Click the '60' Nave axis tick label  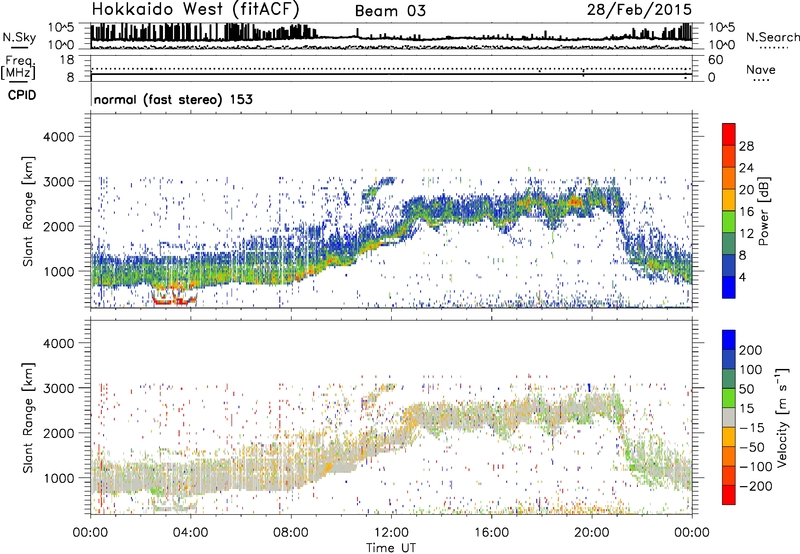[715, 60]
